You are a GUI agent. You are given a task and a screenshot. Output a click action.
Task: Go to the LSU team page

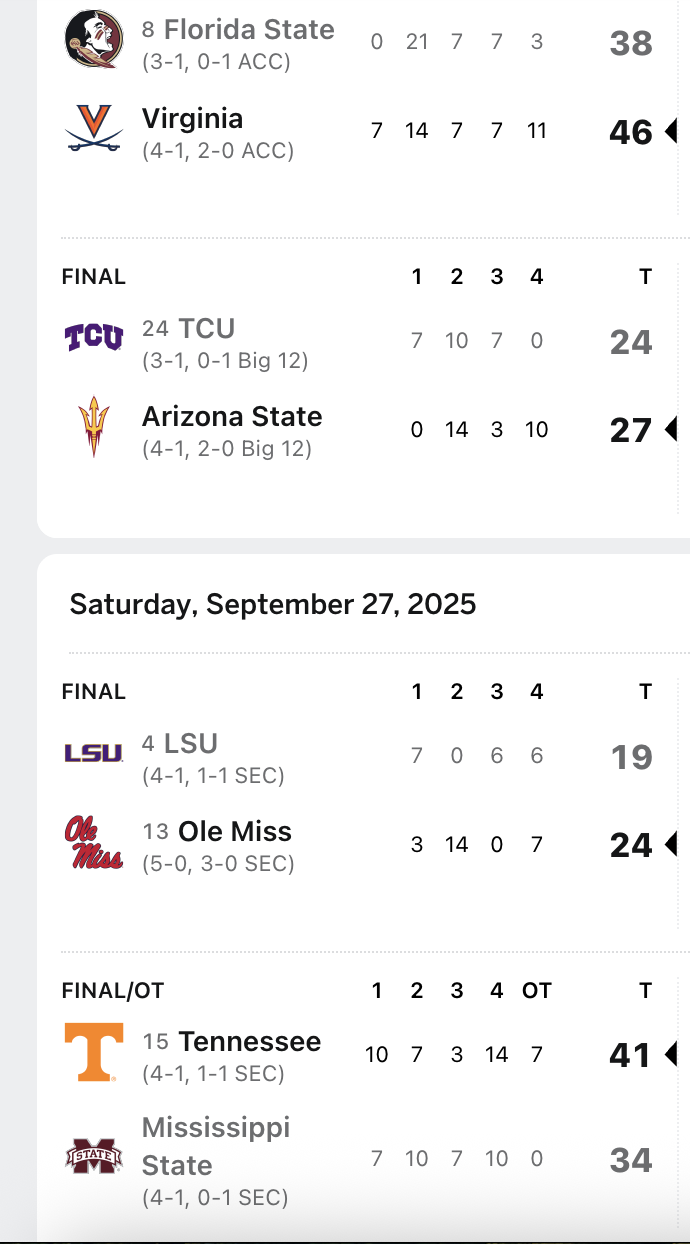tap(191, 744)
